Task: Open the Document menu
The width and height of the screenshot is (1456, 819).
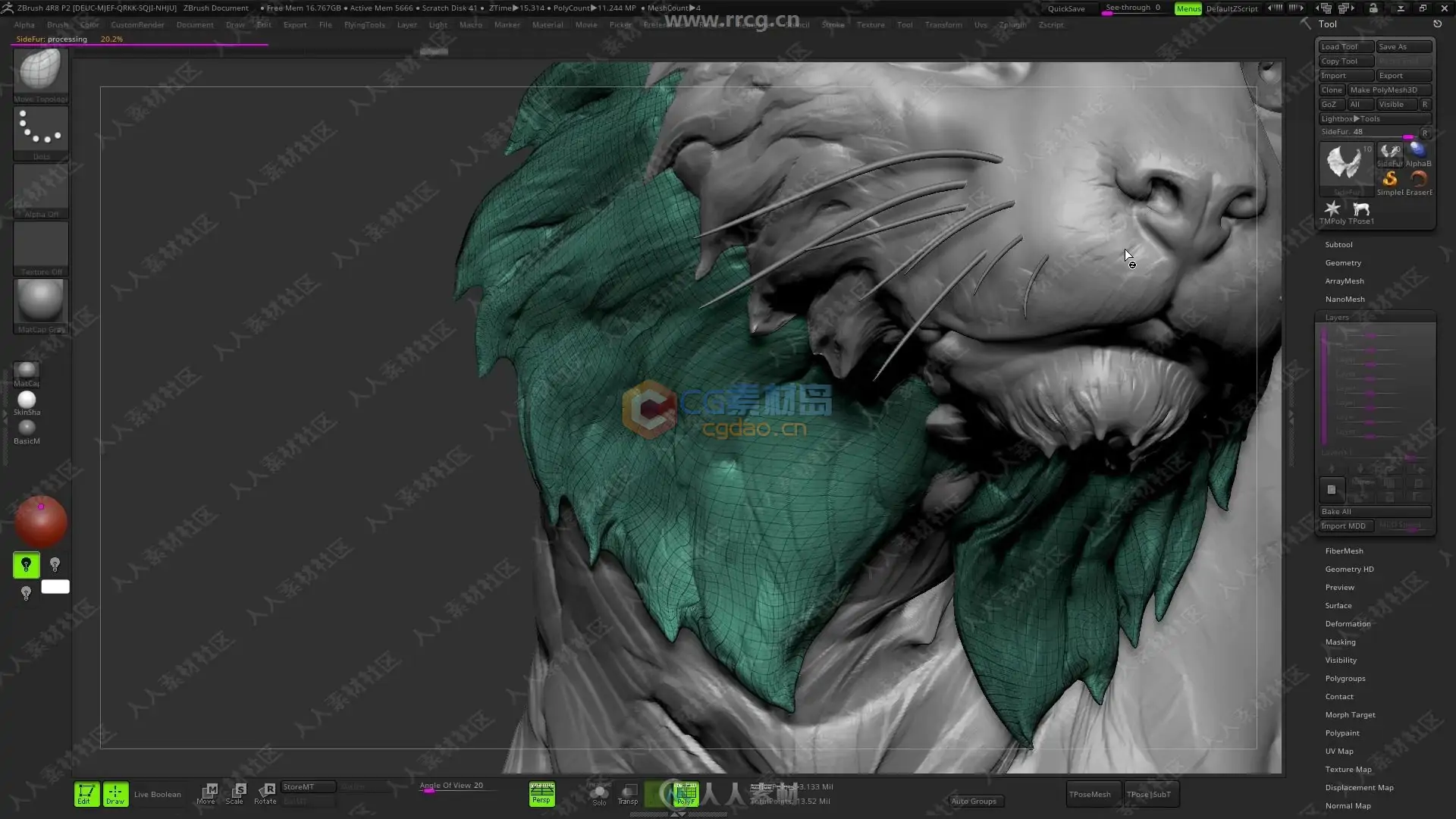Action: [195, 24]
